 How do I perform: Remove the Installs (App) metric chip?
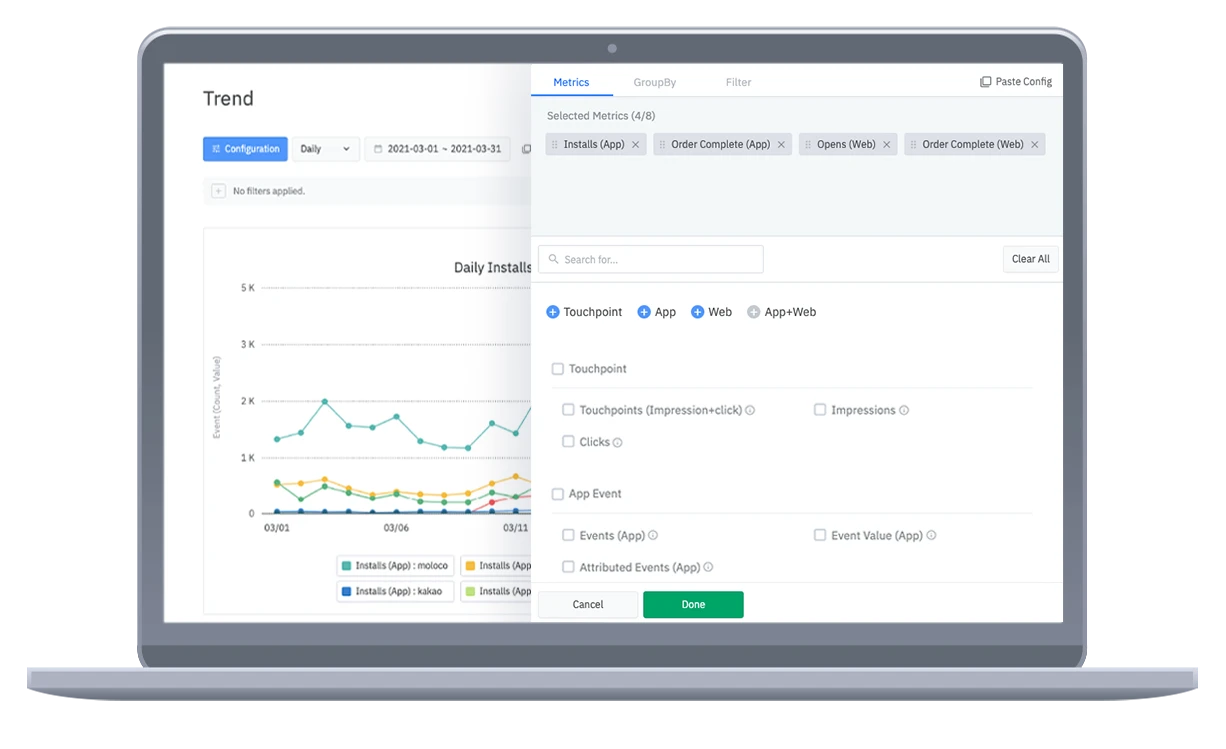(635, 145)
